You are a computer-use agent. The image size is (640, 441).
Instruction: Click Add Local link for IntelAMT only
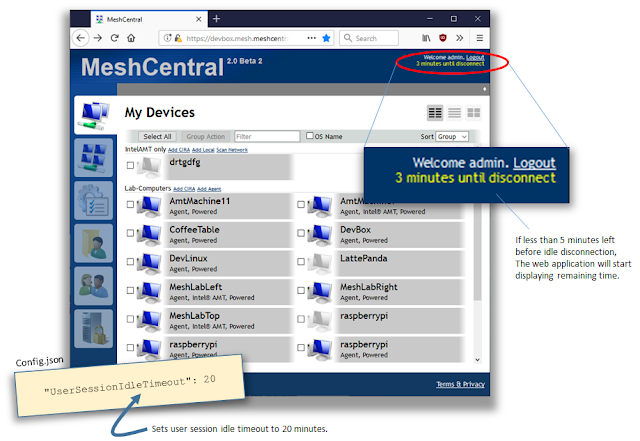(x=203, y=150)
